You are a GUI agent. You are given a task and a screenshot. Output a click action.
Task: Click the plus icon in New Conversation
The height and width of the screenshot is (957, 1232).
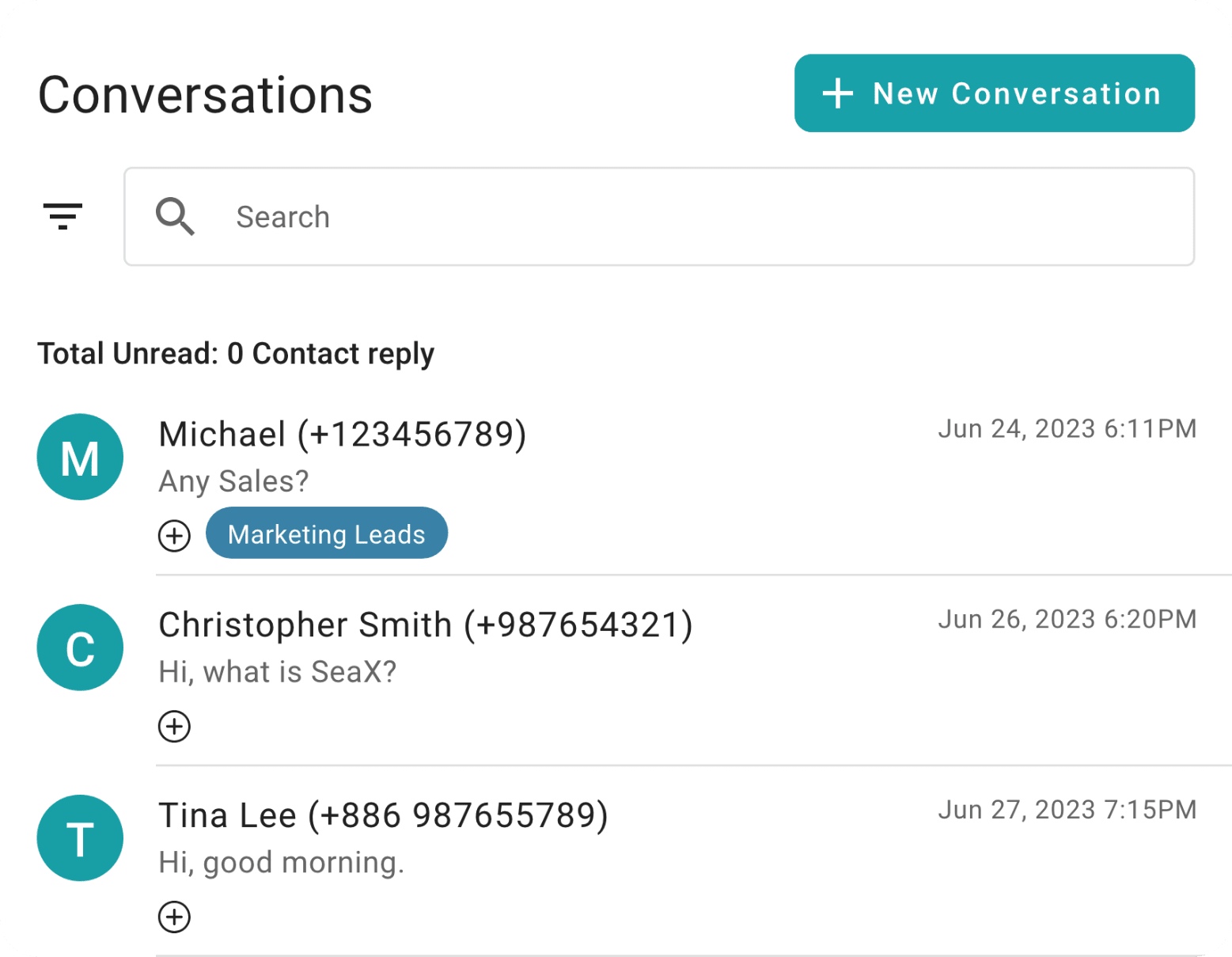pyautogui.click(x=838, y=93)
